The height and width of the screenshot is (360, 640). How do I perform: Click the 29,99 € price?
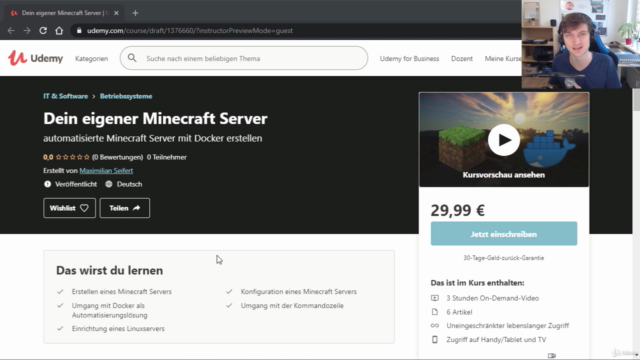pyautogui.click(x=458, y=211)
